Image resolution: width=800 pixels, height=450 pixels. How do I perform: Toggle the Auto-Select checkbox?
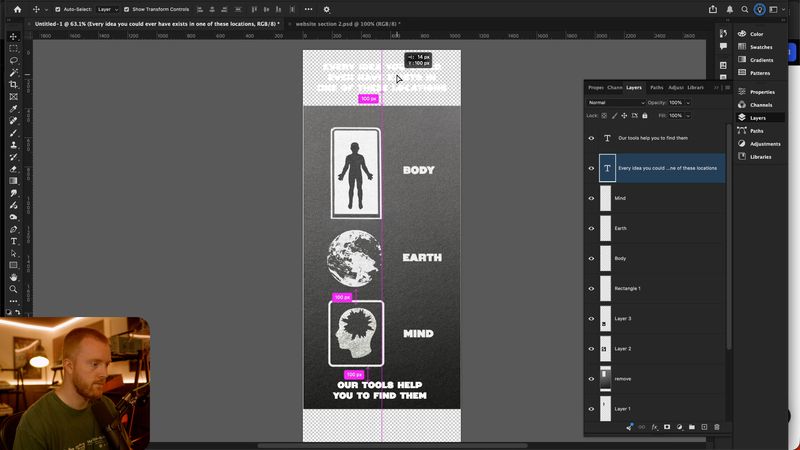coord(58,9)
